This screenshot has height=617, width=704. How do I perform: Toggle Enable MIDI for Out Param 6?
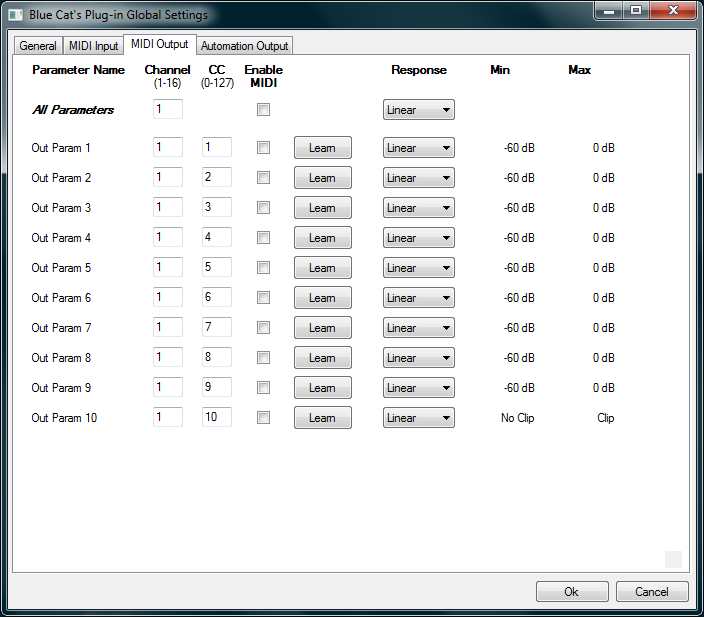tap(264, 298)
